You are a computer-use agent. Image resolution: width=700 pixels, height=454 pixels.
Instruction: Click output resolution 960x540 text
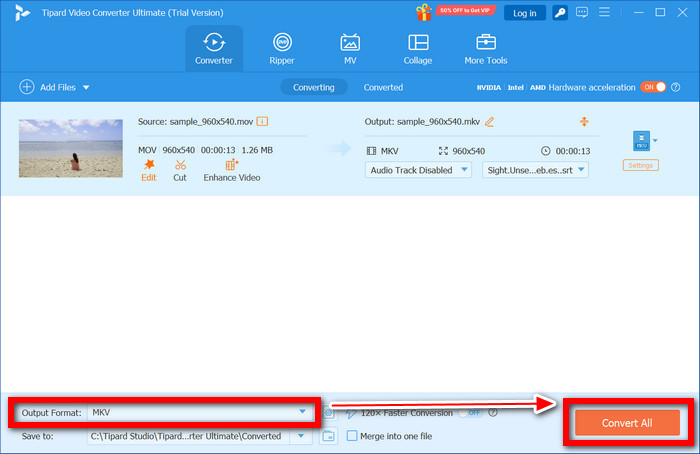point(468,151)
